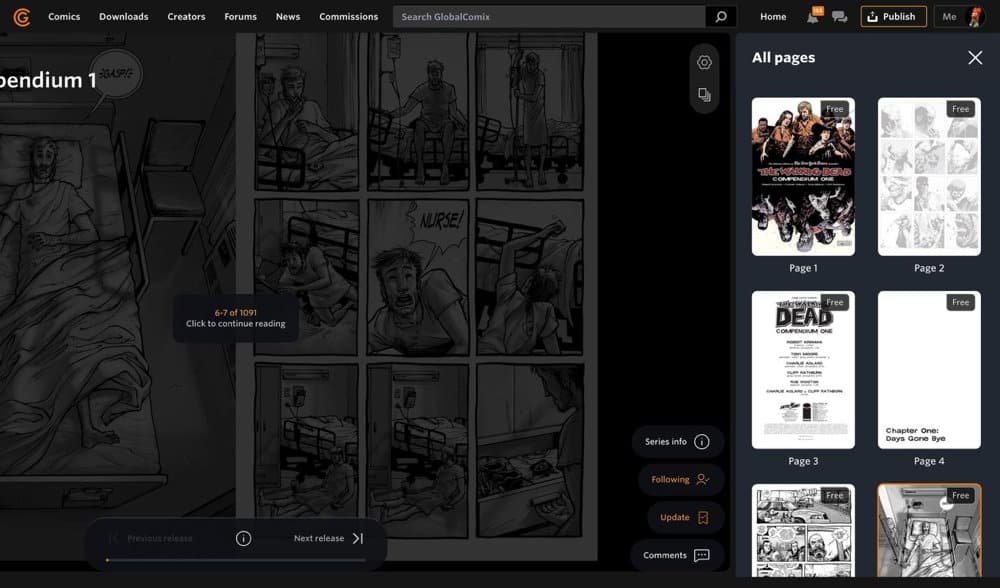Image resolution: width=1000 pixels, height=588 pixels.
Task: Open the Me account menu
Action: (960, 17)
